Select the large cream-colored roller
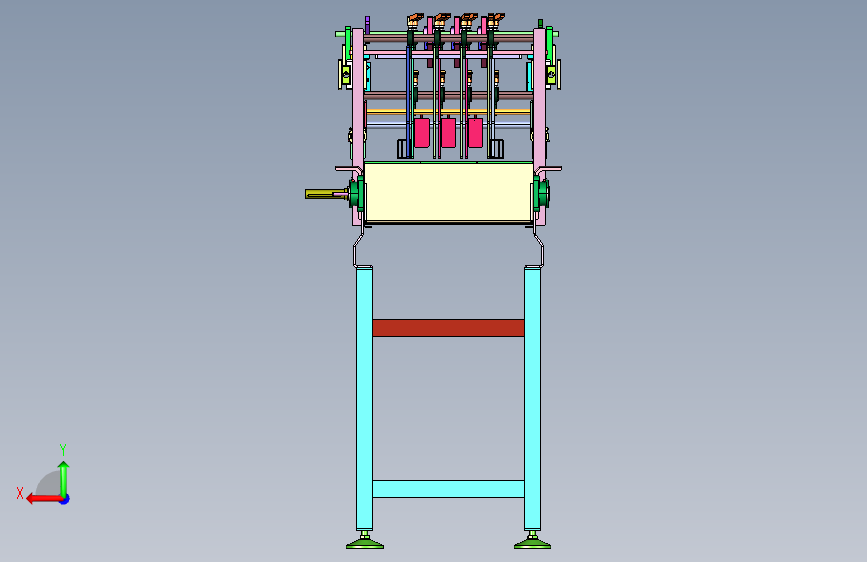This screenshot has width=867, height=562. [448, 192]
